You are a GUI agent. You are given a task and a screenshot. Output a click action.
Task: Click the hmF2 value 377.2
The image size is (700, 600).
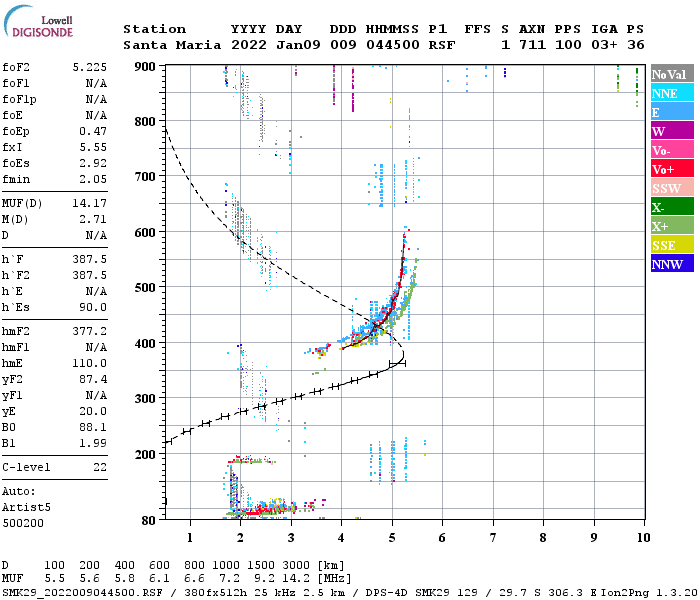point(90,331)
